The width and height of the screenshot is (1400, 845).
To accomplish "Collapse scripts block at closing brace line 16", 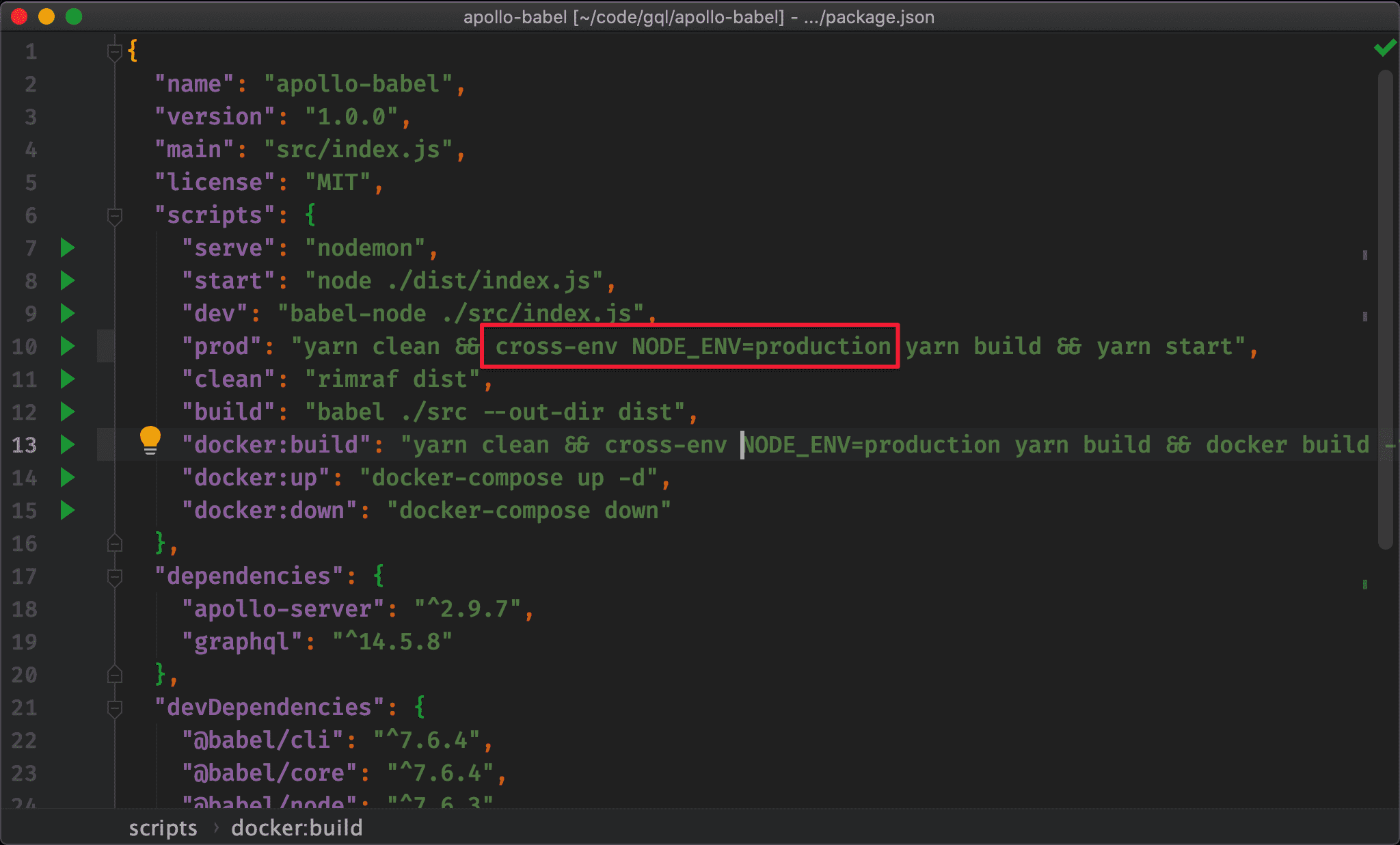I will (x=115, y=544).
